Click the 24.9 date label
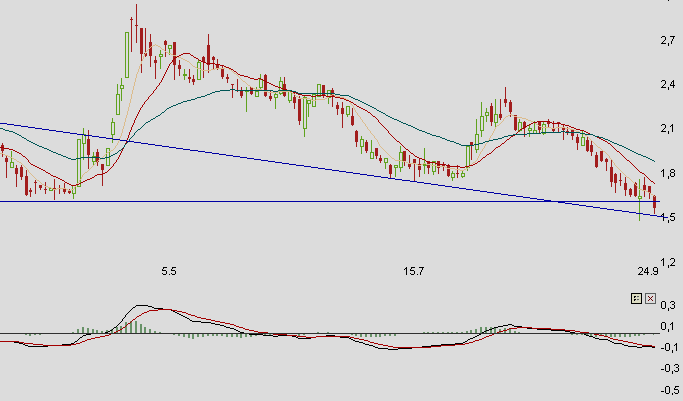 point(647,271)
